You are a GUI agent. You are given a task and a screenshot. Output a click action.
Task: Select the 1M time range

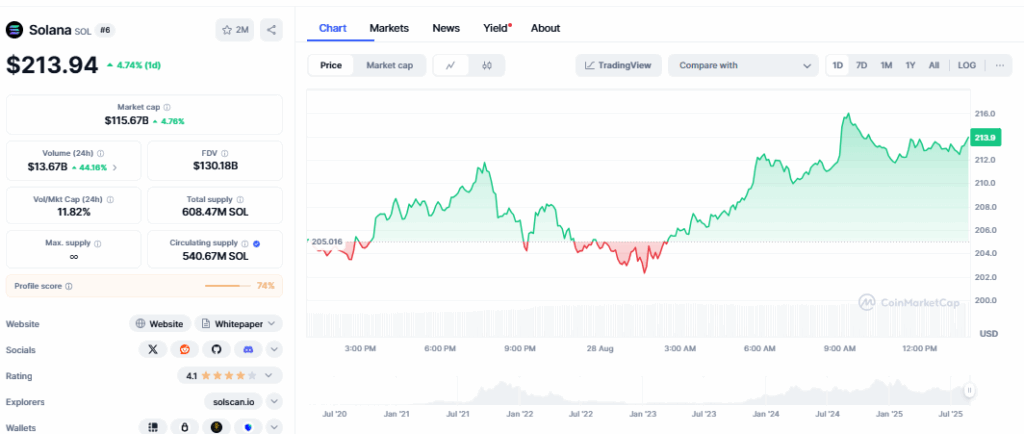coord(886,65)
